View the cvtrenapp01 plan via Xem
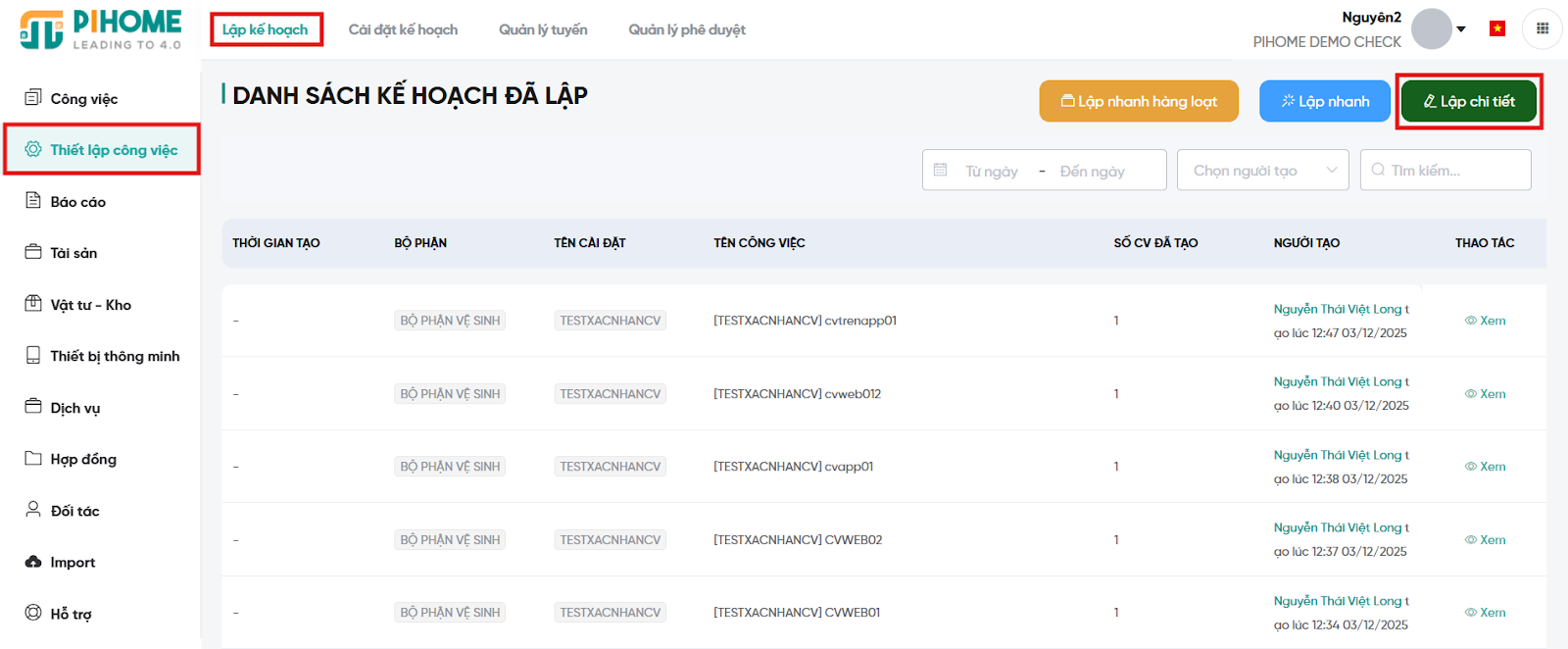The image size is (1568, 649). (1485, 321)
